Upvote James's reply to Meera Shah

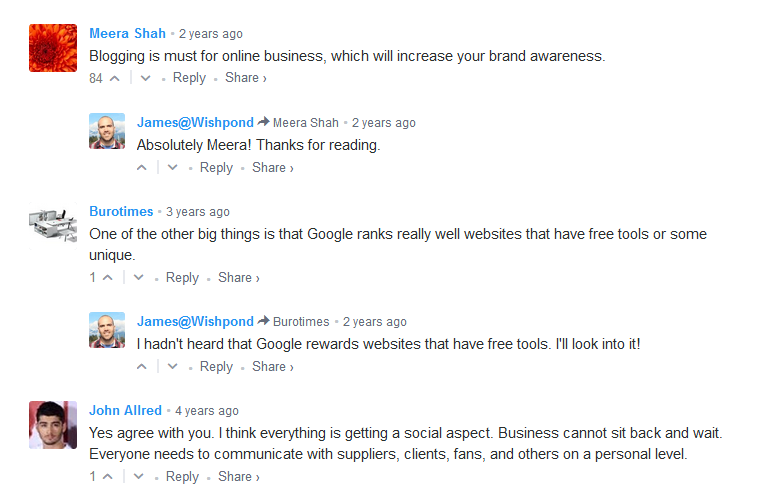(x=142, y=168)
